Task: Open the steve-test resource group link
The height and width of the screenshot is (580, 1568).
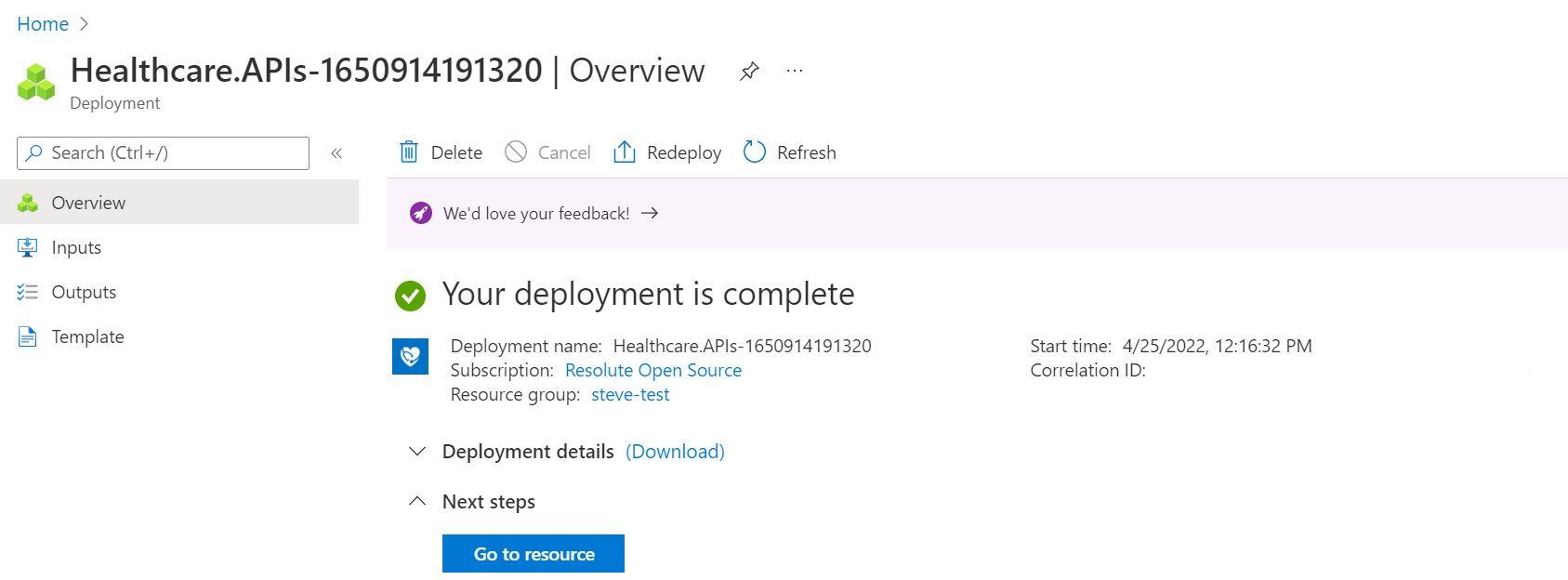Action: point(630,394)
